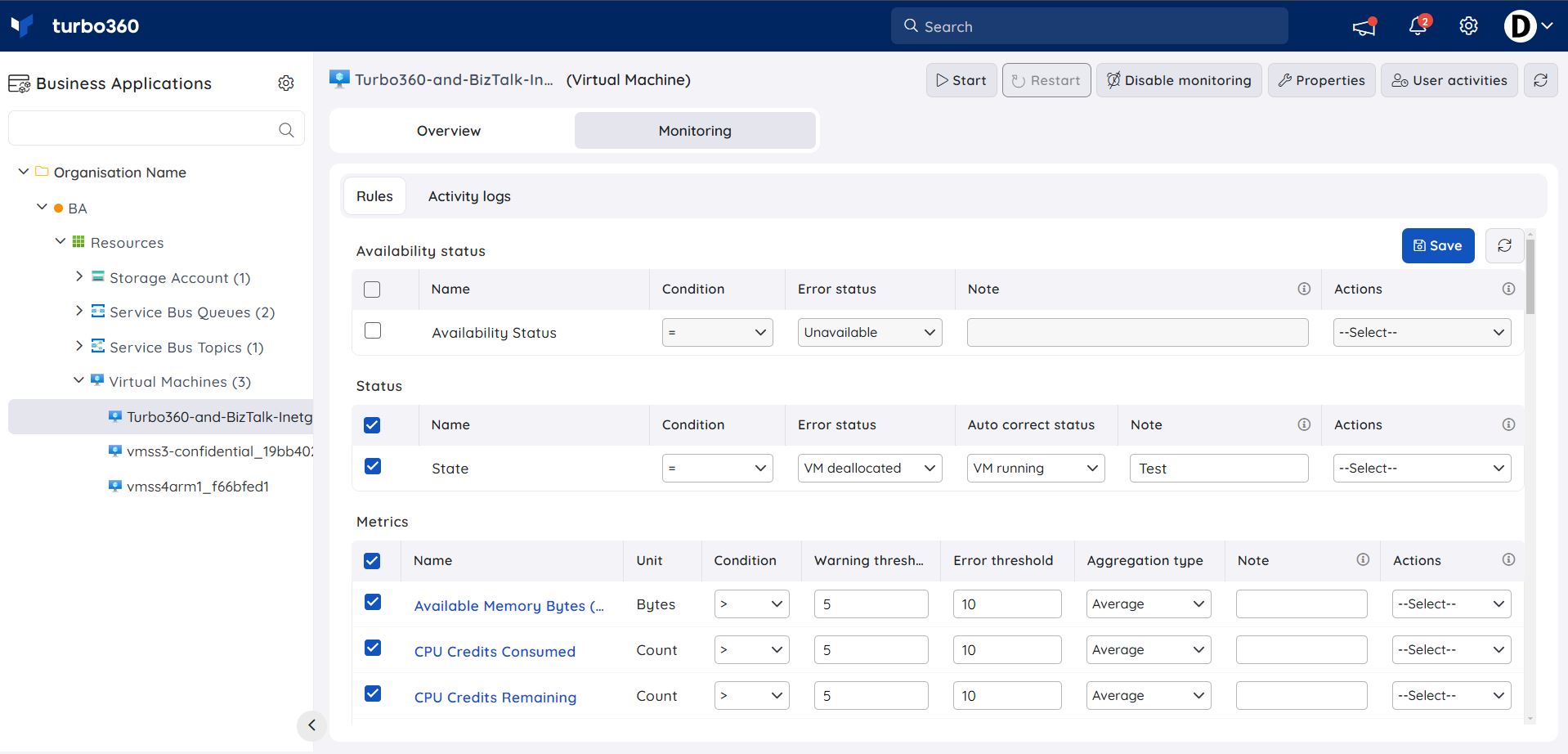Collapse the sidebar with the arrow icon

311,725
